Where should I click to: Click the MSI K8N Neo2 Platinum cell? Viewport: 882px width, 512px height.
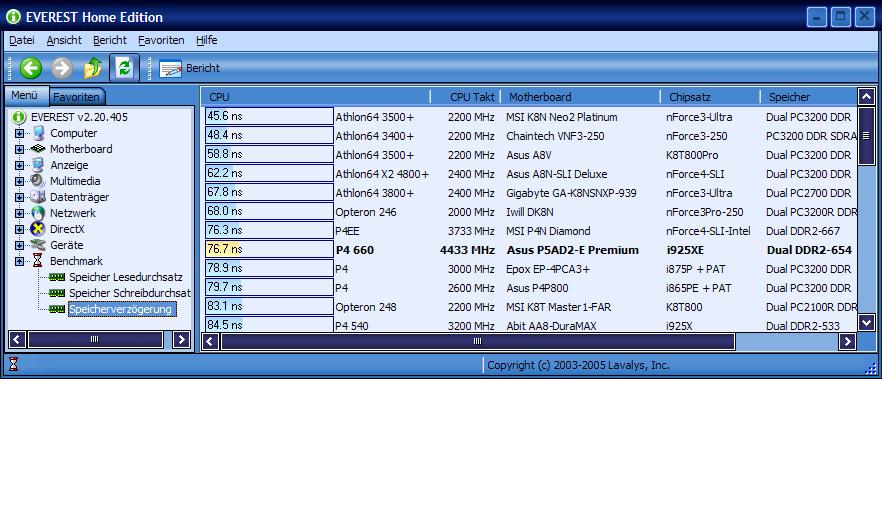[x=561, y=117]
